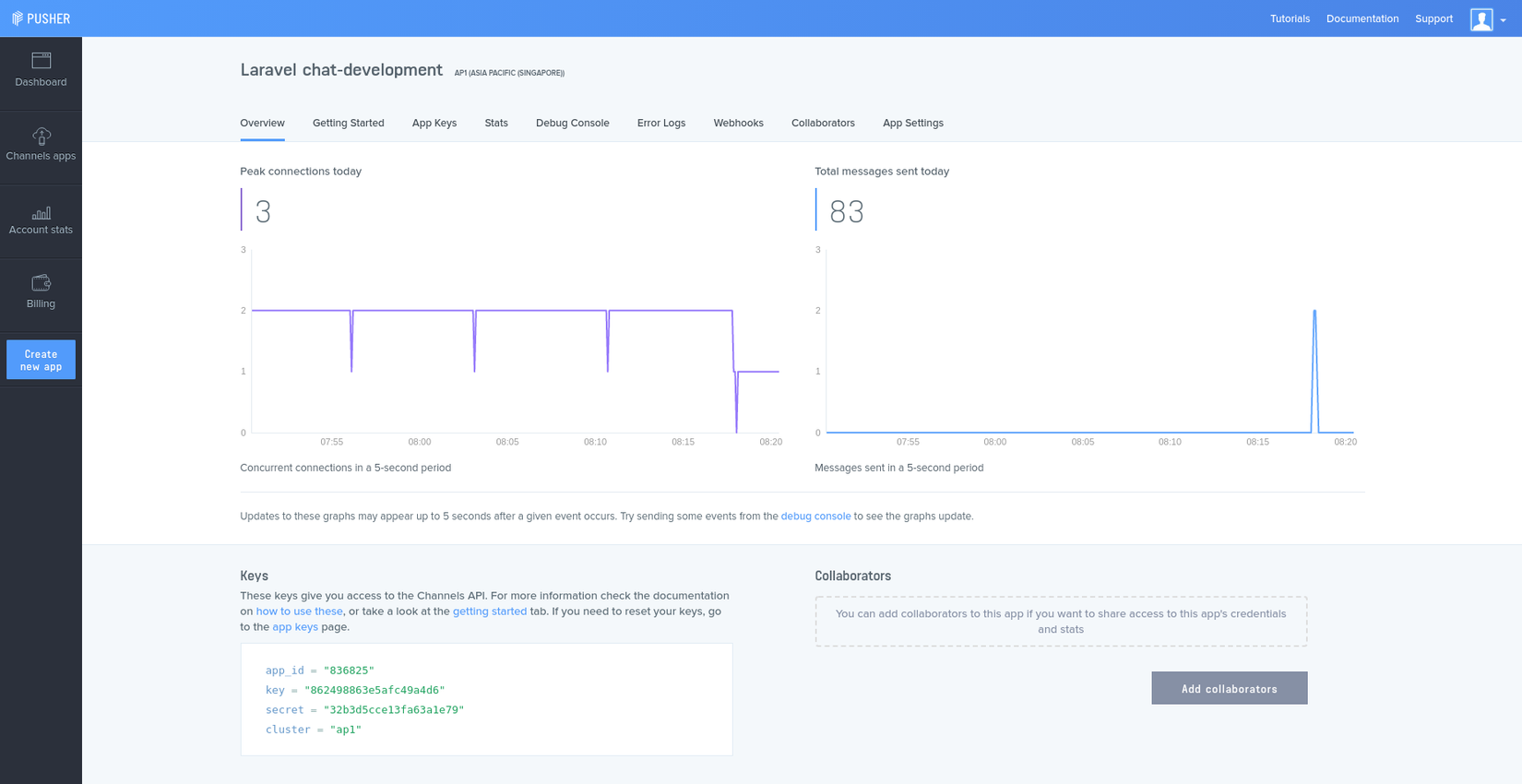Click the user avatar icon
Screen dimensions: 1522x784
(x=1481, y=19)
